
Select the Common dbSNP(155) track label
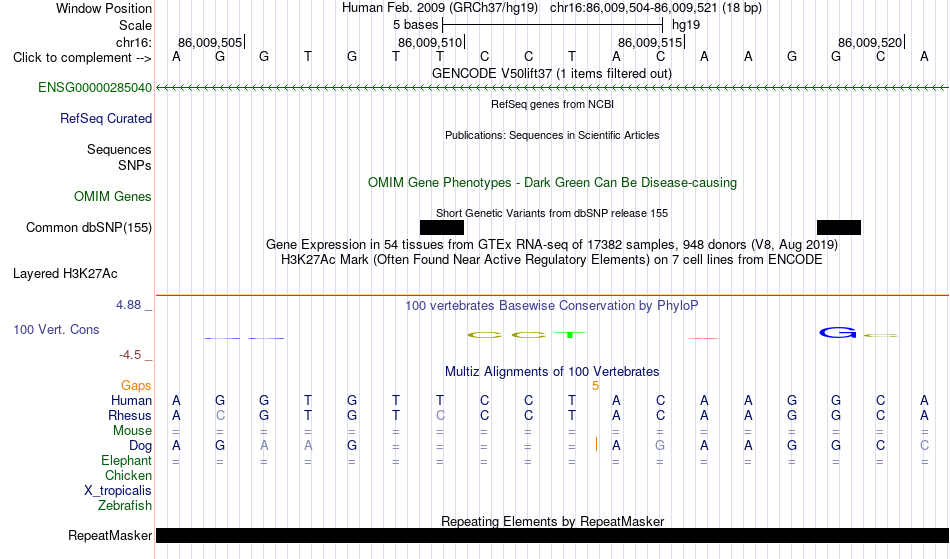click(89, 228)
